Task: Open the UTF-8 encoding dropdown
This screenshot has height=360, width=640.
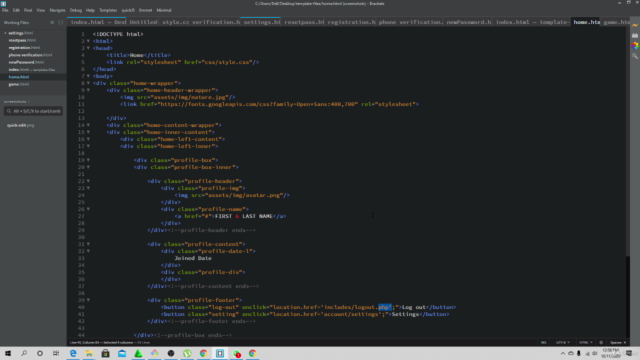Action: (563, 342)
